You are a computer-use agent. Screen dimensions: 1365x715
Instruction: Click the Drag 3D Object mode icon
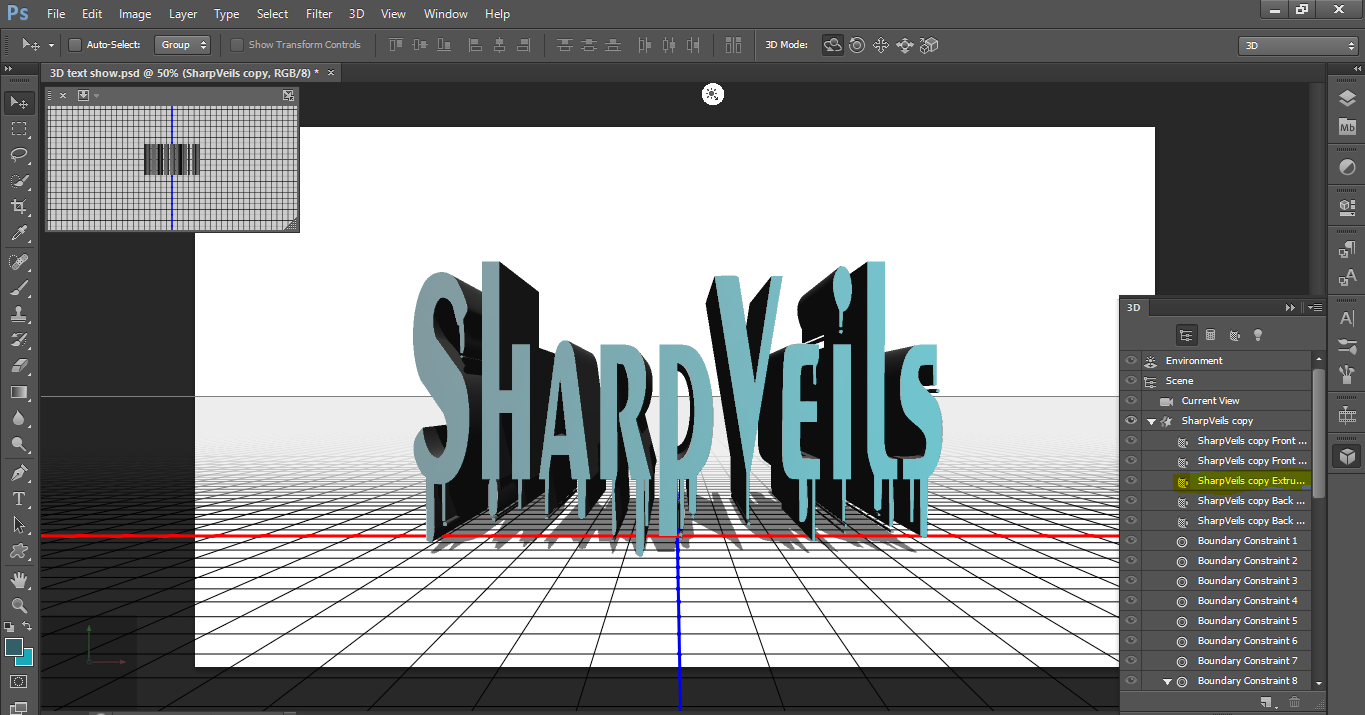[x=881, y=45]
